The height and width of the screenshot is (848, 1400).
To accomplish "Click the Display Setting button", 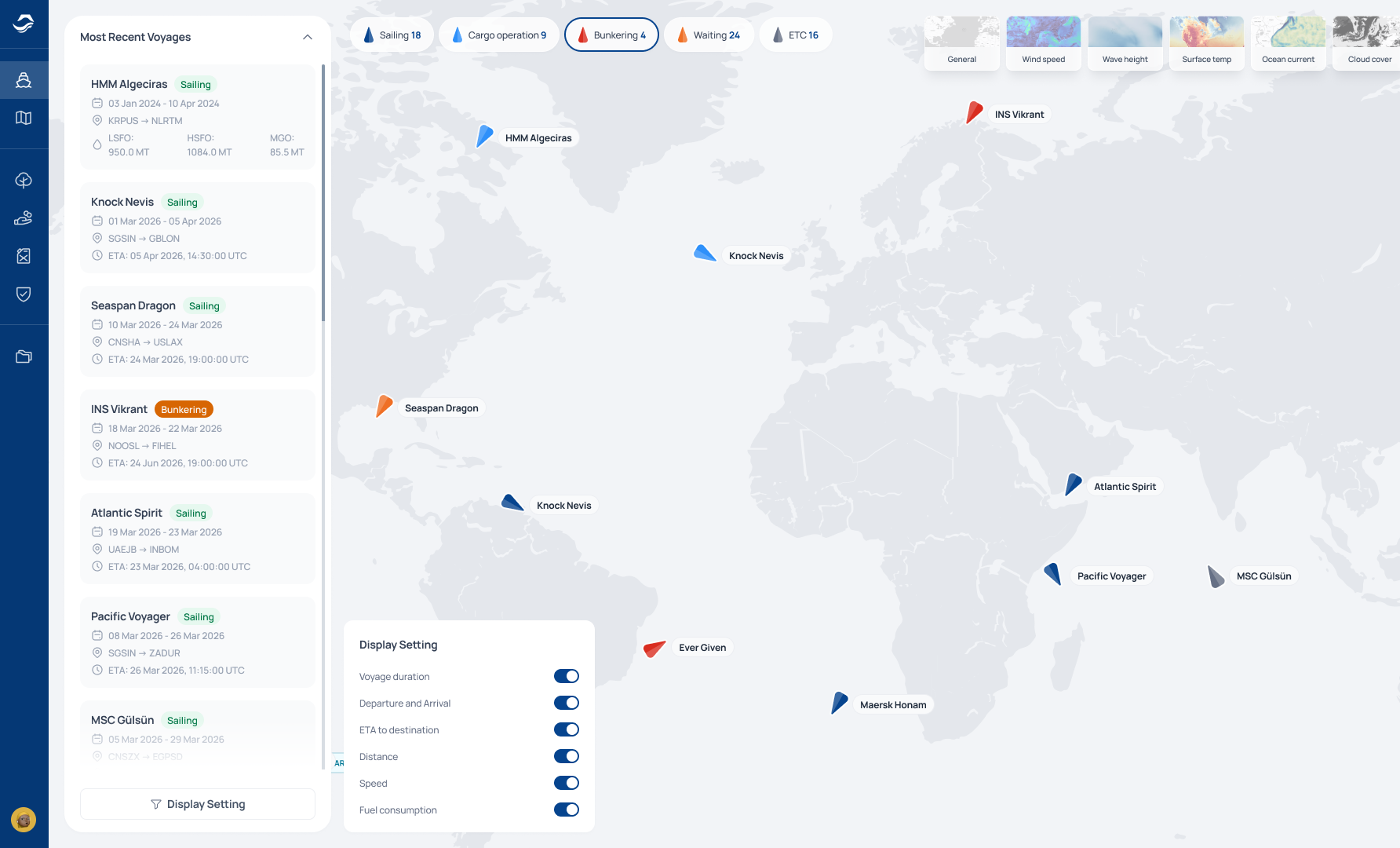I will (198, 804).
